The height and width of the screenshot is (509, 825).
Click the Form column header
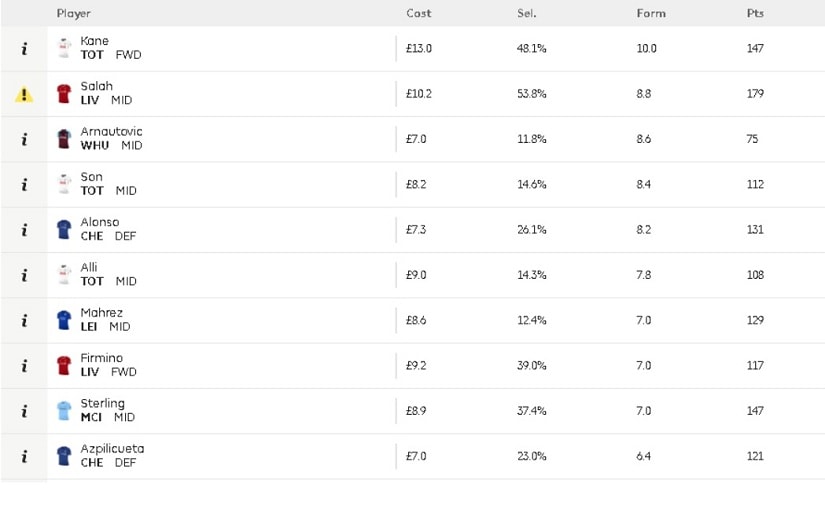click(651, 14)
